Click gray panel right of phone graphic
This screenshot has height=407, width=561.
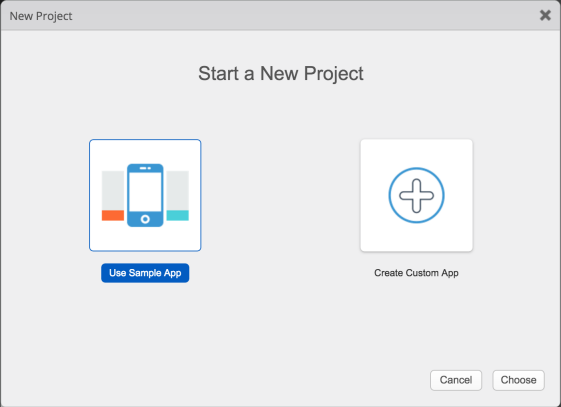click(177, 190)
